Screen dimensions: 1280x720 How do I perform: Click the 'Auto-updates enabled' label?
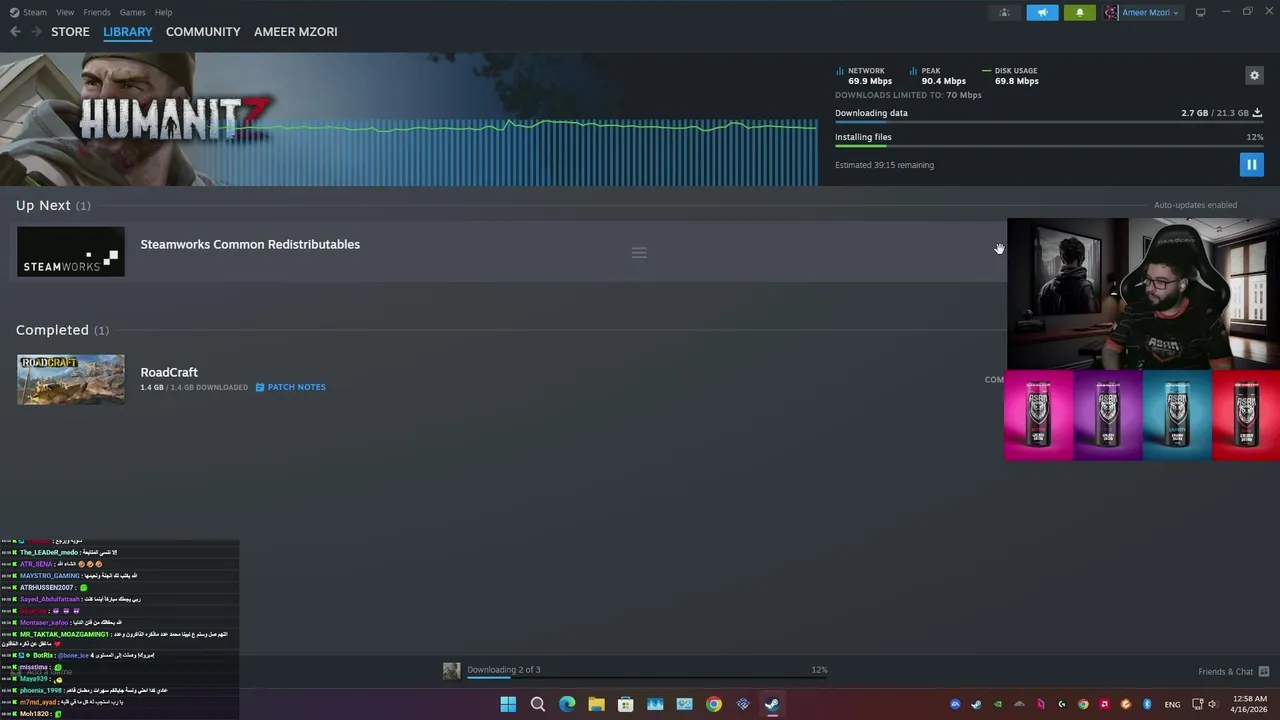pos(1195,205)
